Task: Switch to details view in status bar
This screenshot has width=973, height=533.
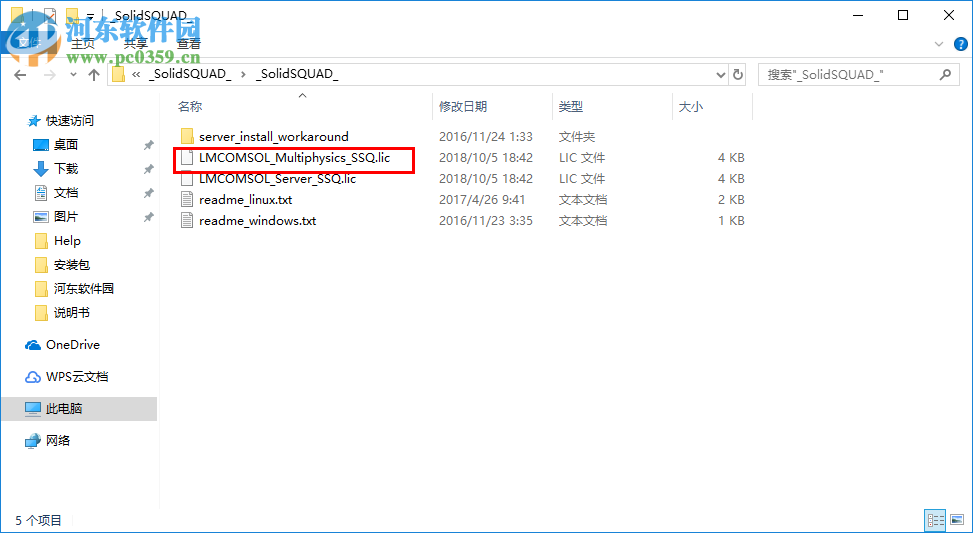Action: pos(935,519)
